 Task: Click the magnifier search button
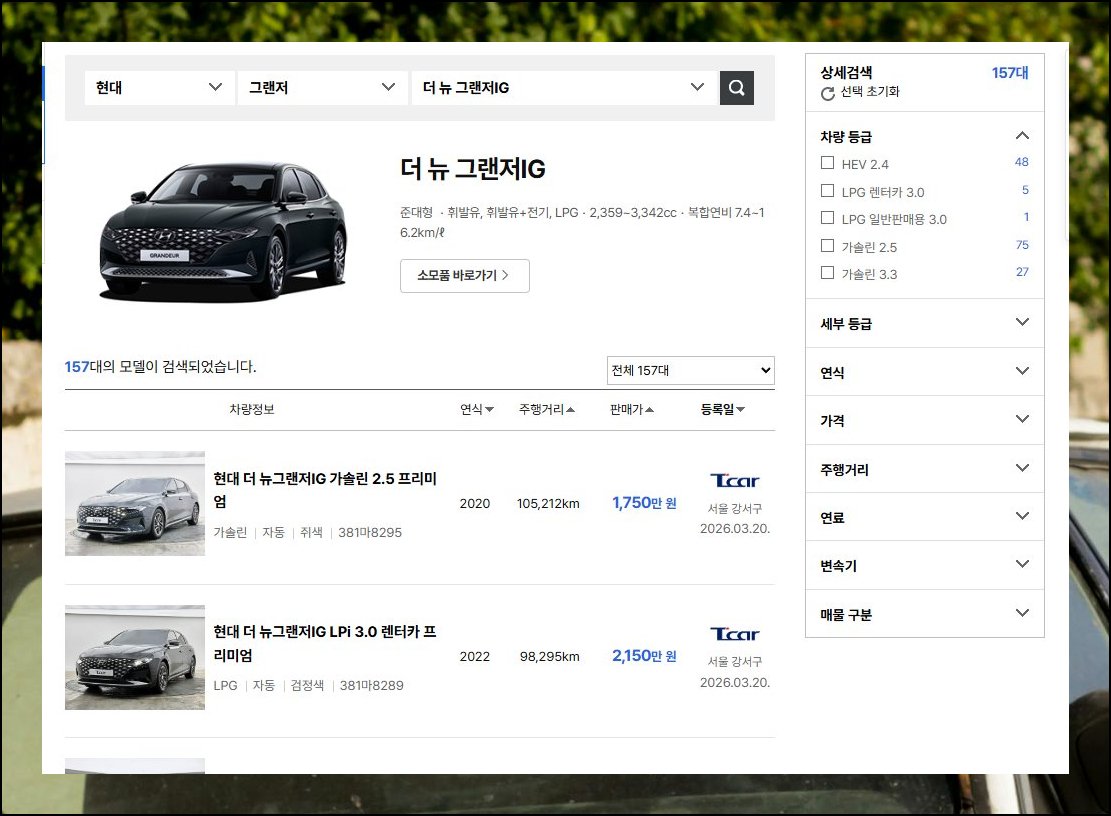(x=736, y=88)
